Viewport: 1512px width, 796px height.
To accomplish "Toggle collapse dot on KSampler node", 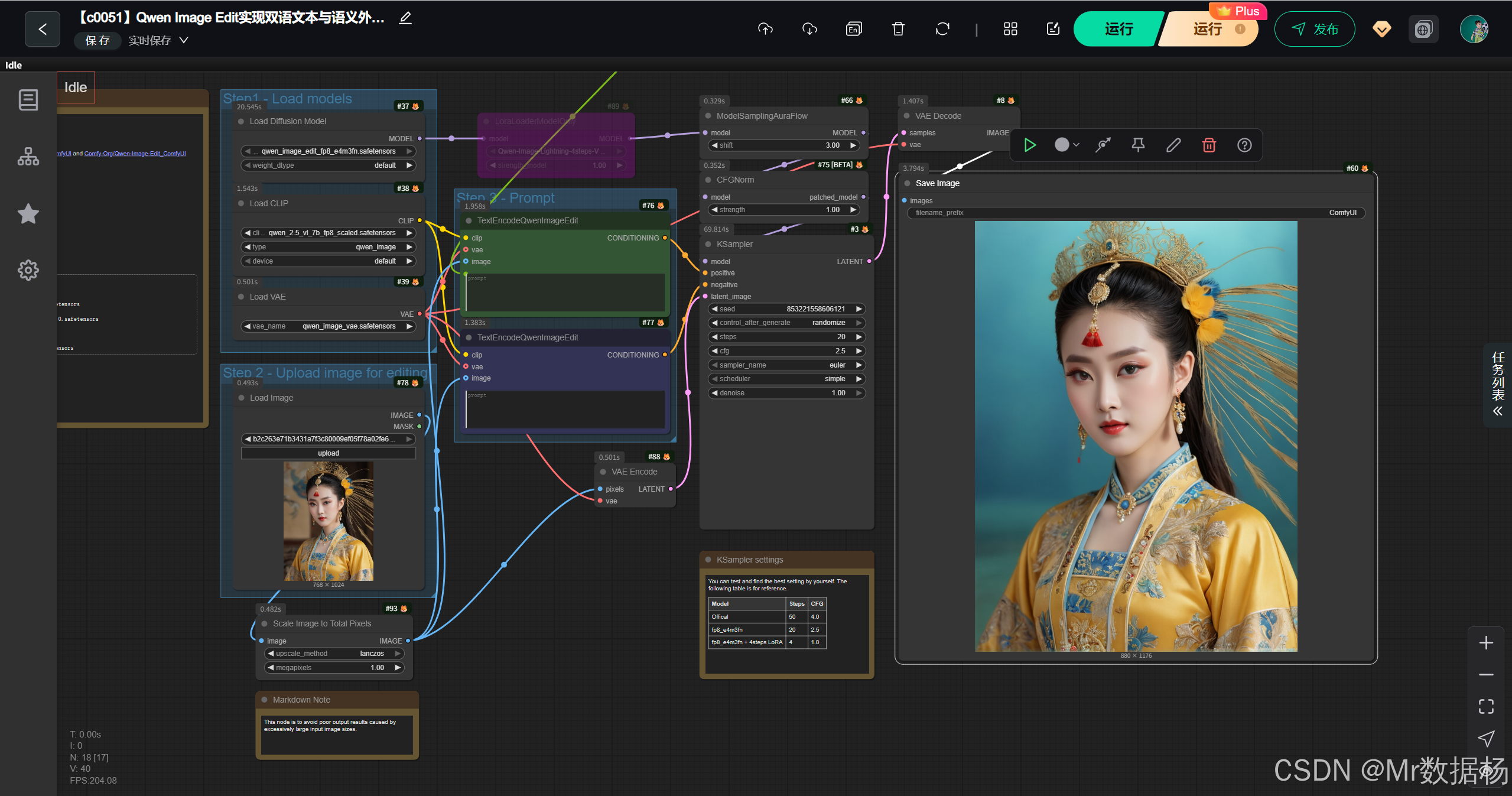I will tap(708, 244).
